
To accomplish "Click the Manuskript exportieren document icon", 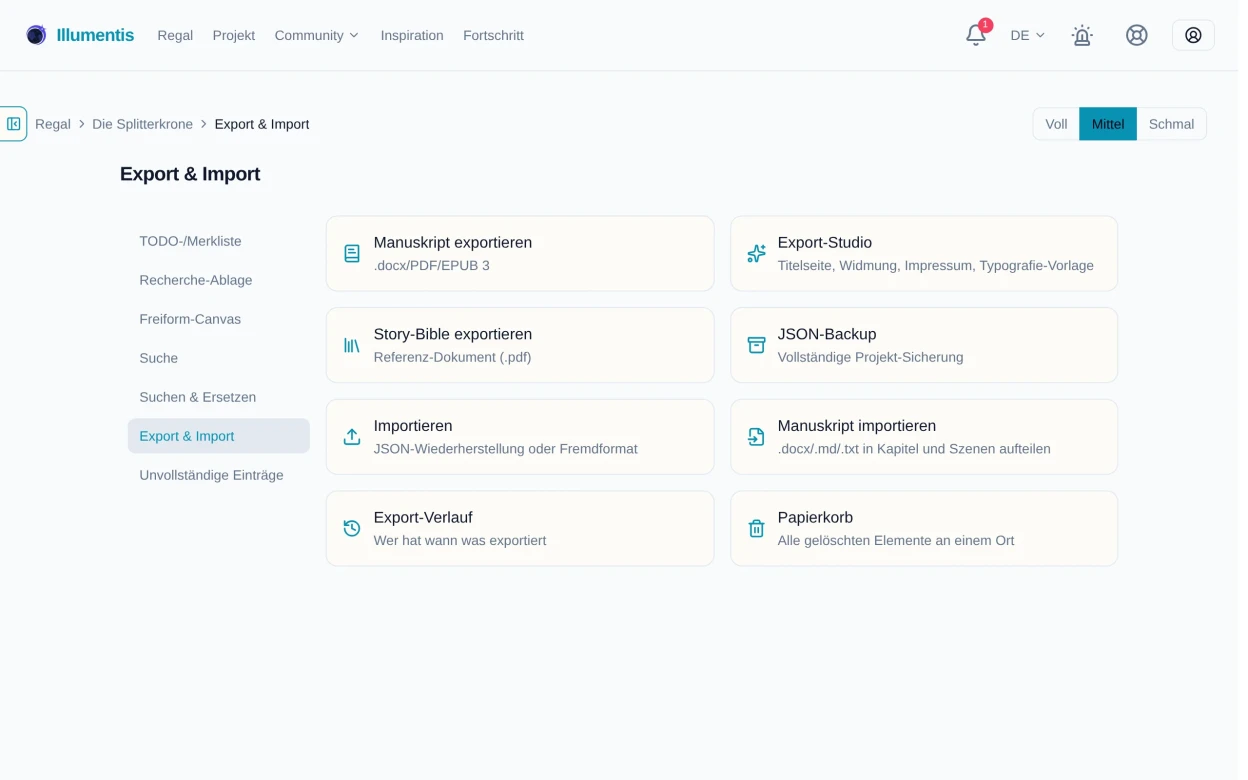I will [352, 254].
